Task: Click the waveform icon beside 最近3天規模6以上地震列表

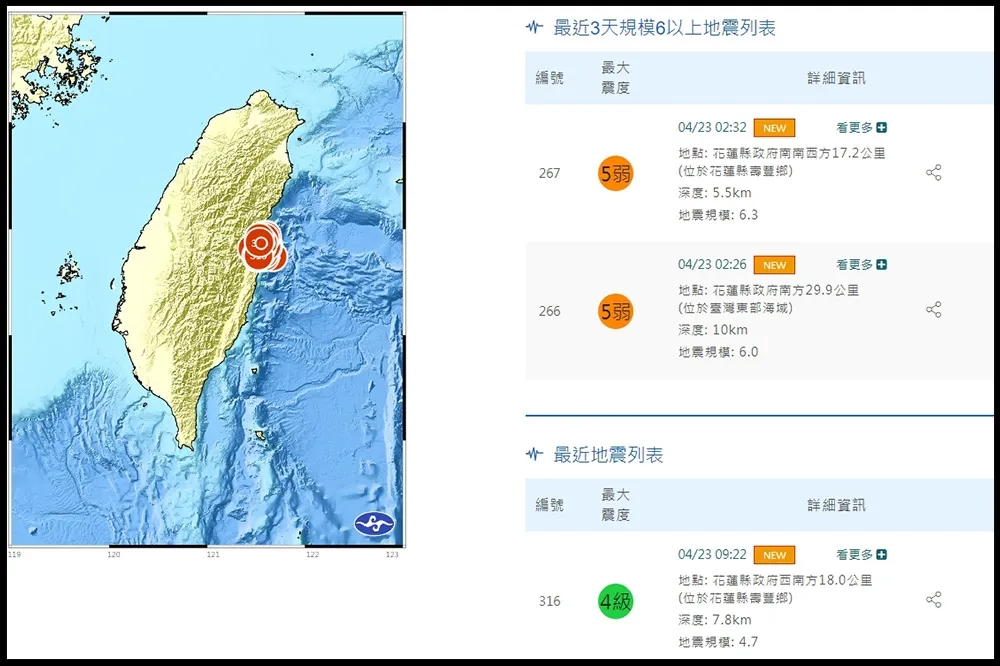Action: click(534, 27)
